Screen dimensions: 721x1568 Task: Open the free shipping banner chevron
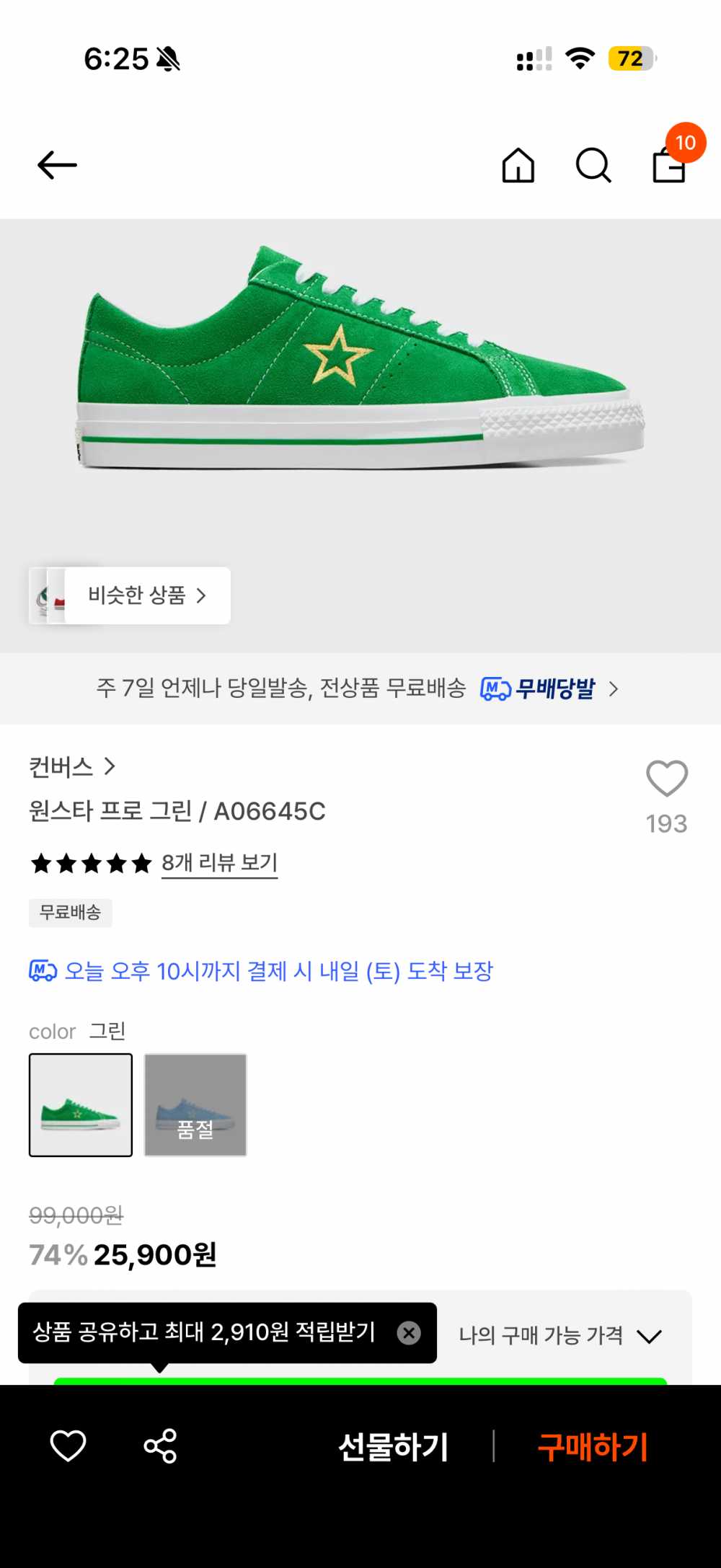coord(614,688)
